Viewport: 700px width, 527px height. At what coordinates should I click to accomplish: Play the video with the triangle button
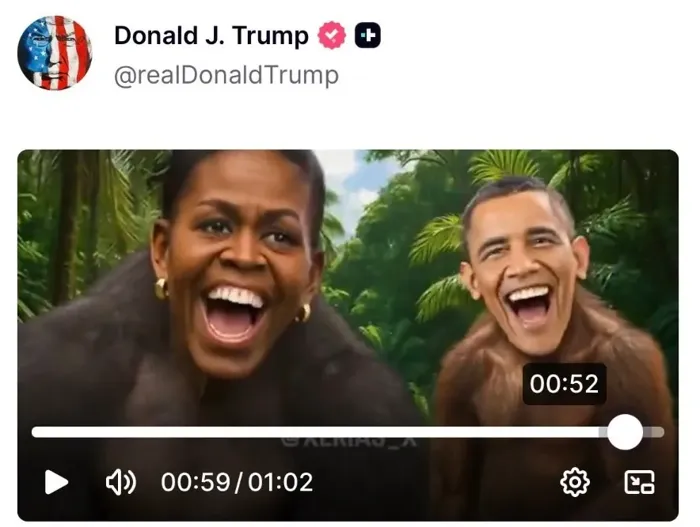pyautogui.click(x=56, y=482)
